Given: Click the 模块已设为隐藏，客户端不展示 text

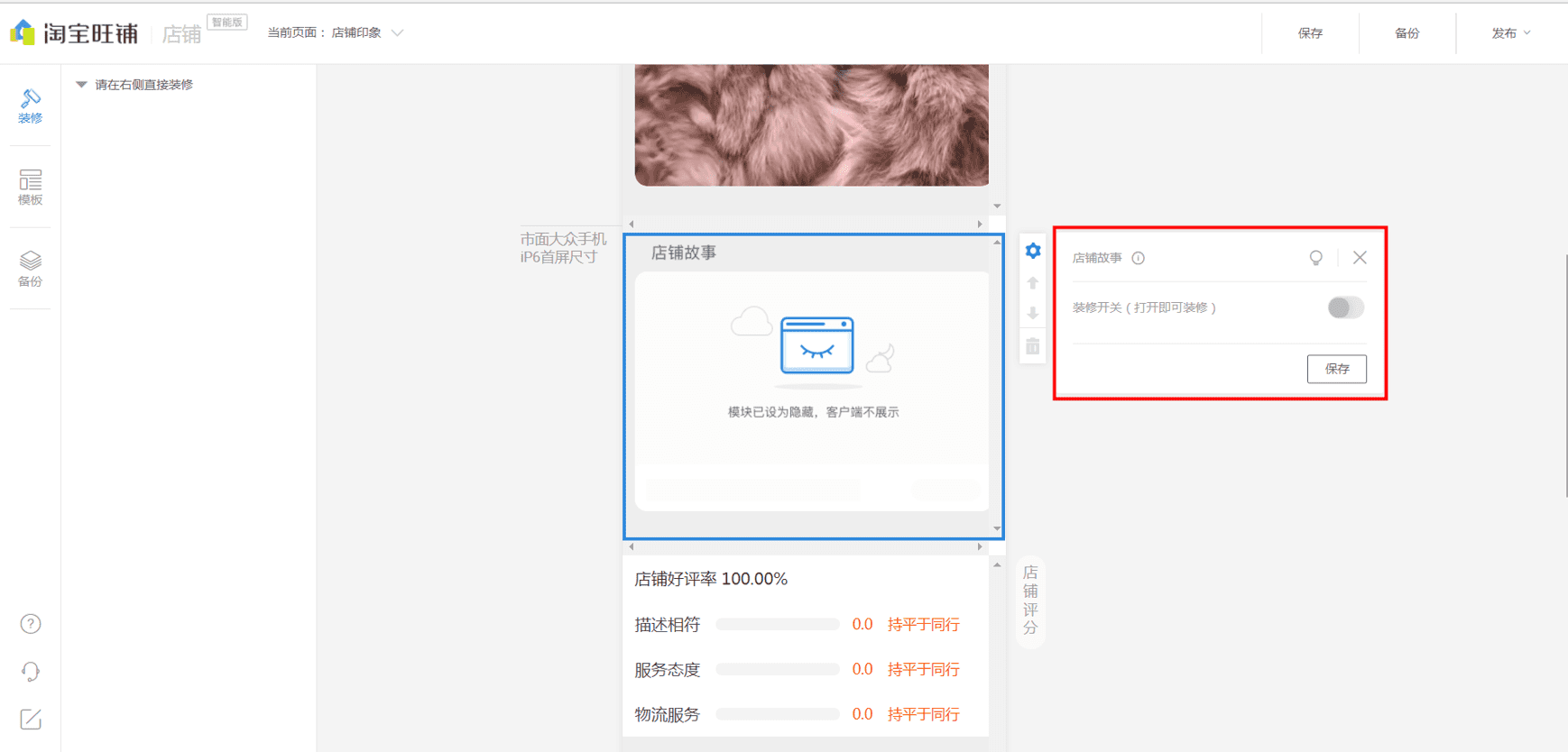Looking at the screenshot, I should [x=813, y=412].
